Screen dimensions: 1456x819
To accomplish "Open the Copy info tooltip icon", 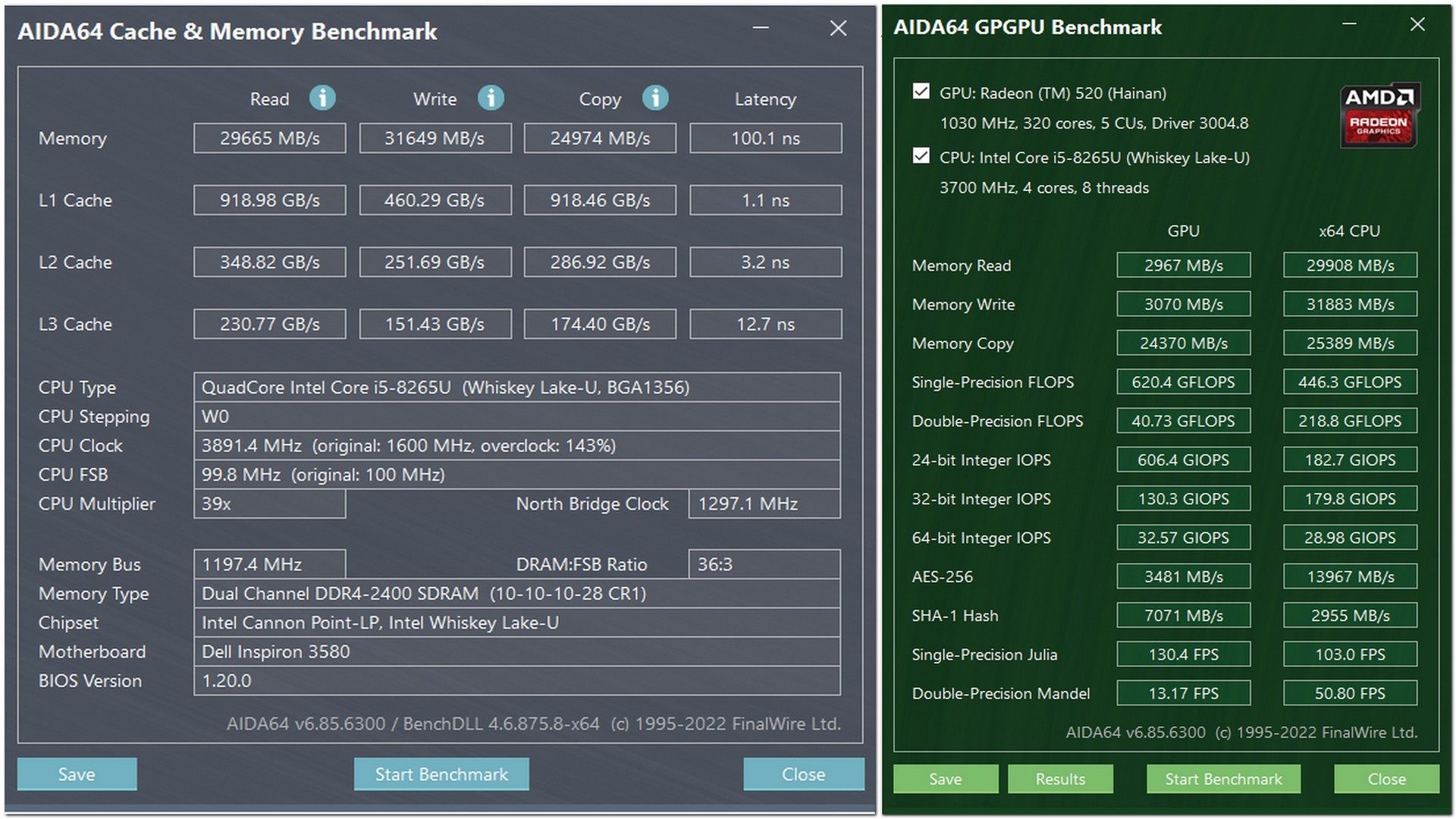I will (654, 99).
